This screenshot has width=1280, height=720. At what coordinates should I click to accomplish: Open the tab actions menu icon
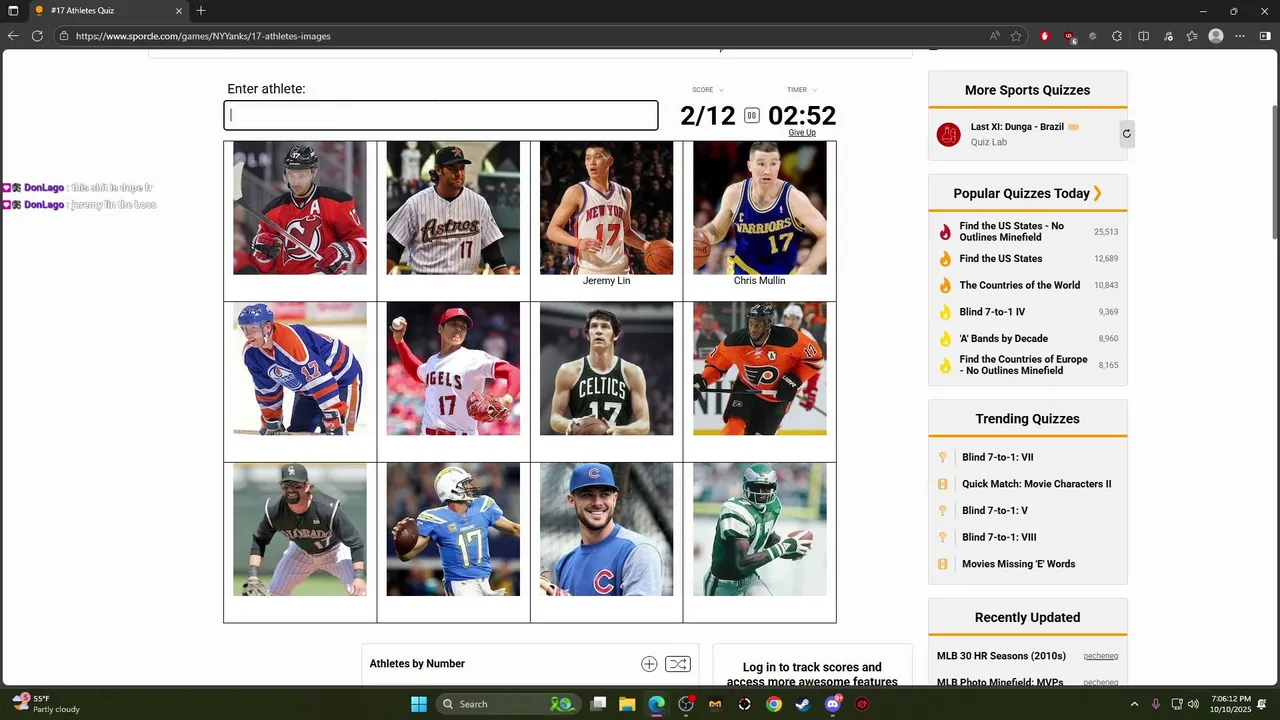pyautogui.click(x=13, y=11)
